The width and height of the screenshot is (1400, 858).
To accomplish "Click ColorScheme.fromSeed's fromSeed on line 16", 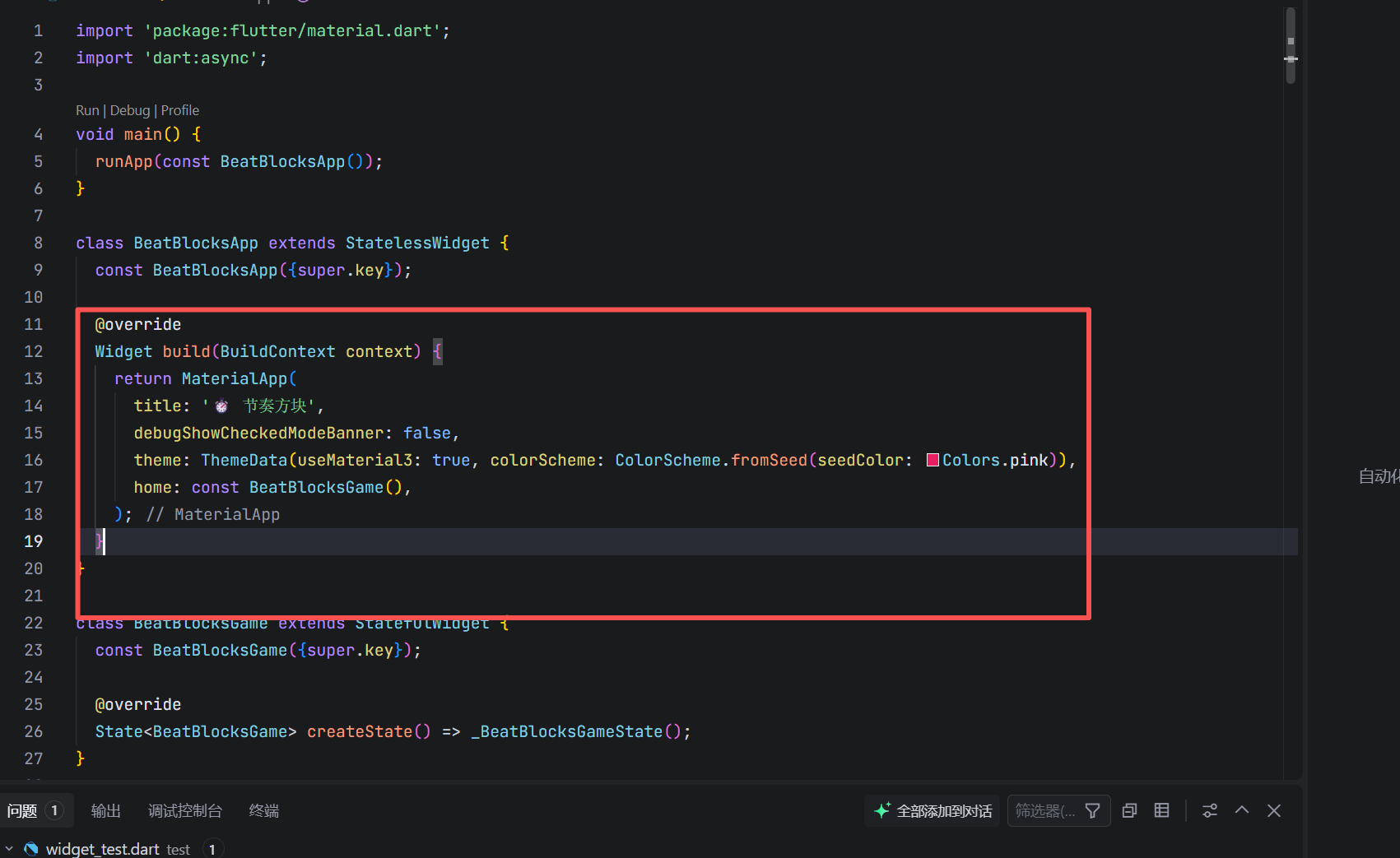I will [770, 460].
